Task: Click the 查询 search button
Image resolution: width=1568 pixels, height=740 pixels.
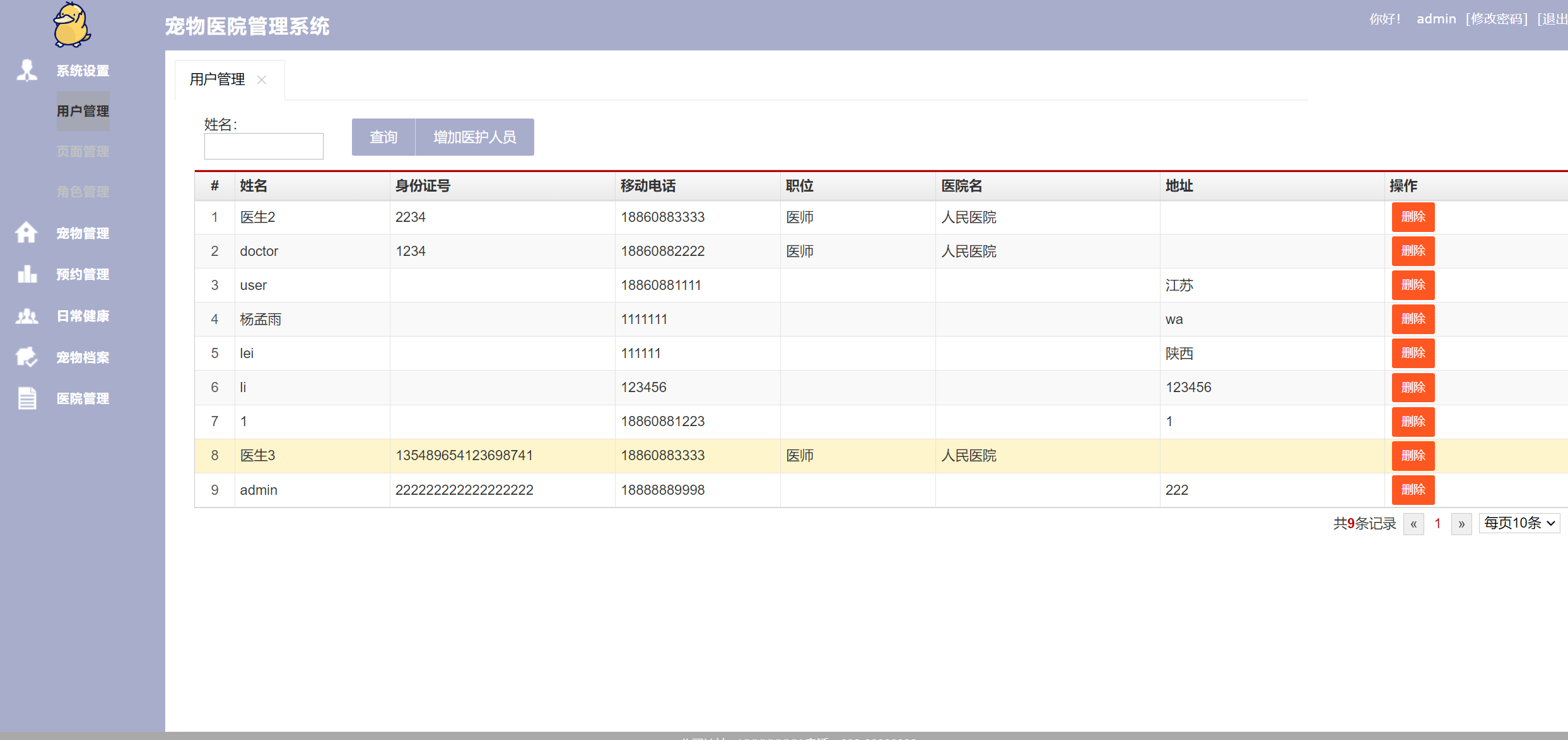Action: pos(382,137)
